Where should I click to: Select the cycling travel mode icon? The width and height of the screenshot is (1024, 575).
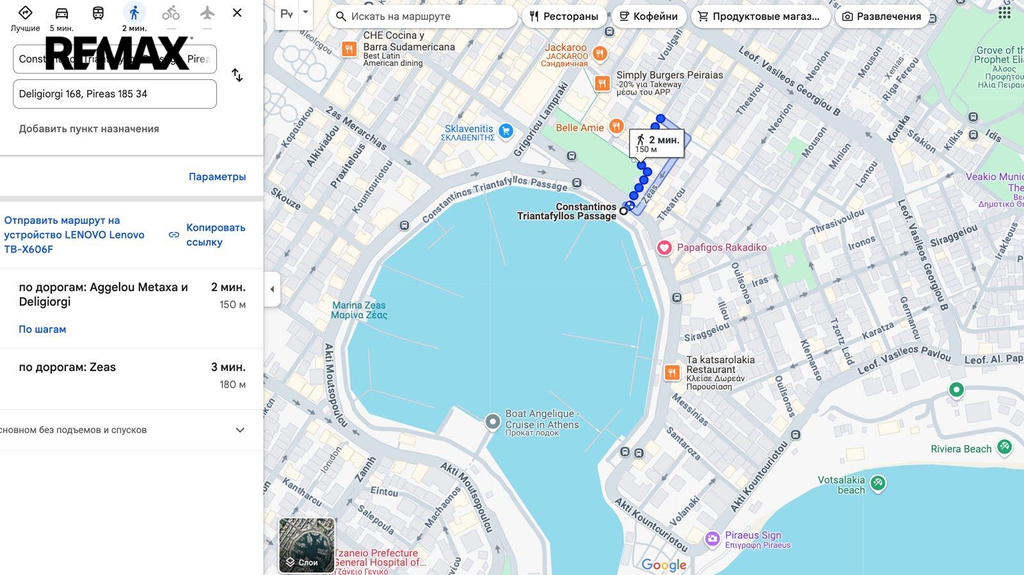pyautogui.click(x=171, y=14)
